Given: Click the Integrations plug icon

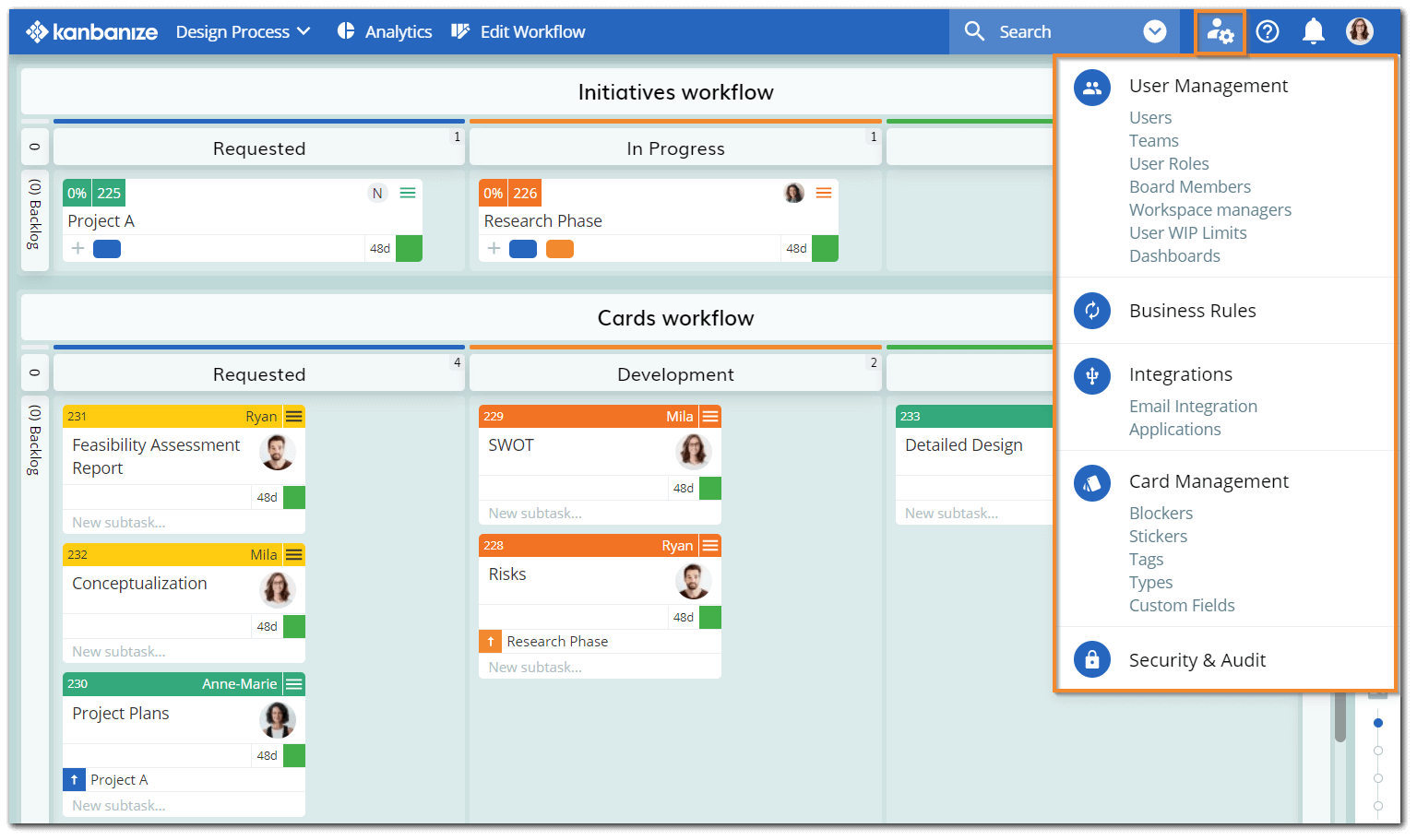Looking at the screenshot, I should point(1092,375).
